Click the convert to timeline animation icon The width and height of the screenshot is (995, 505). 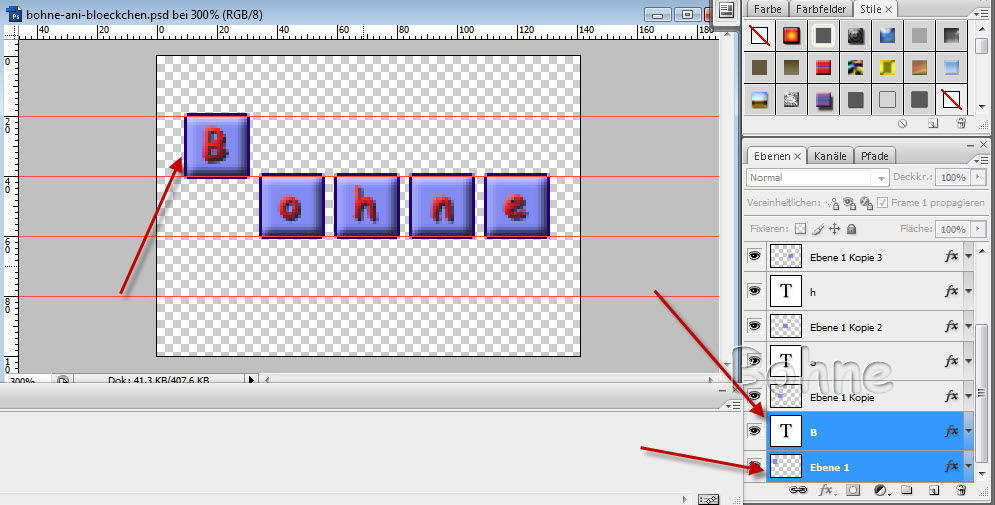[709, 498]
